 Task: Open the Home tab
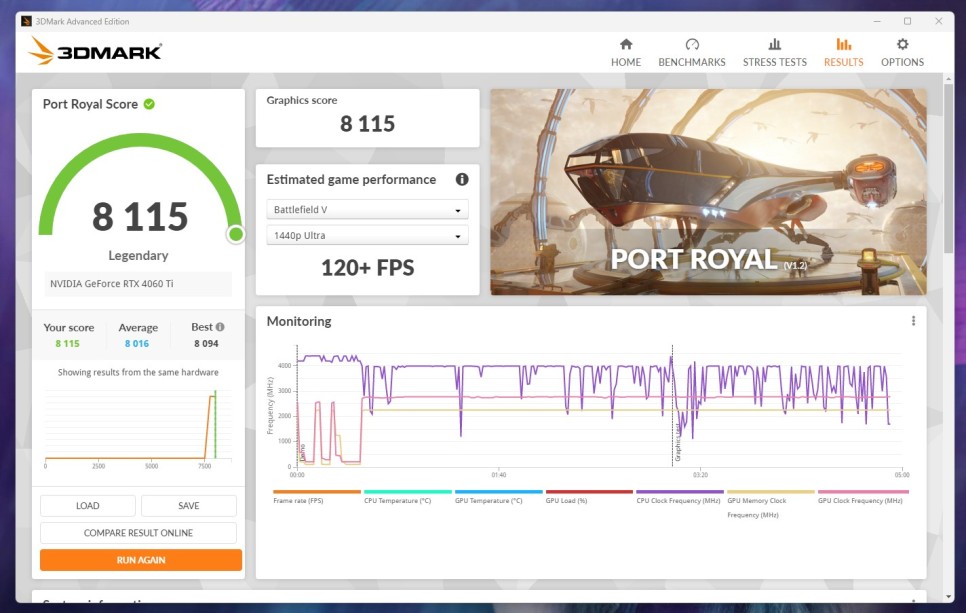[x=626, y=52]
